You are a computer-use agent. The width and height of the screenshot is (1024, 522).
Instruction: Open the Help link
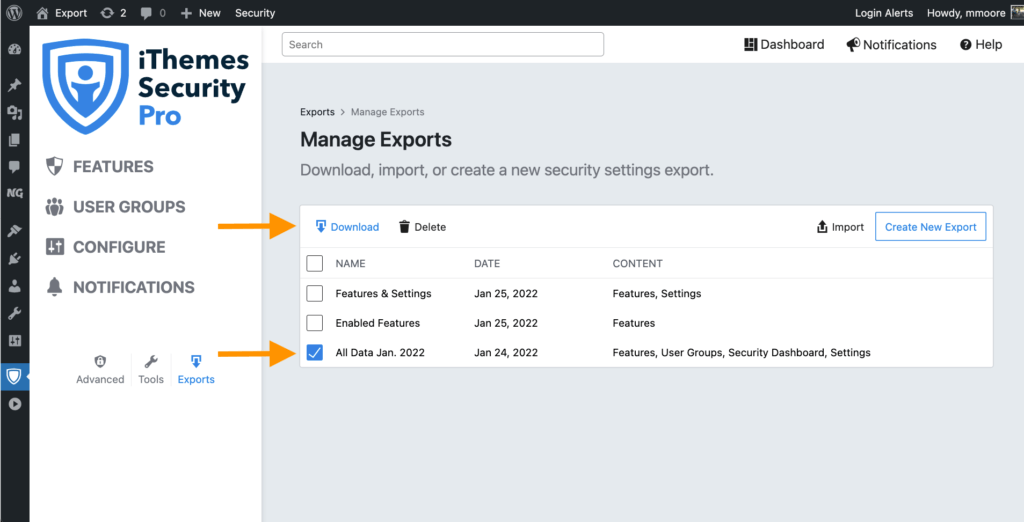(x=981, y=44)
